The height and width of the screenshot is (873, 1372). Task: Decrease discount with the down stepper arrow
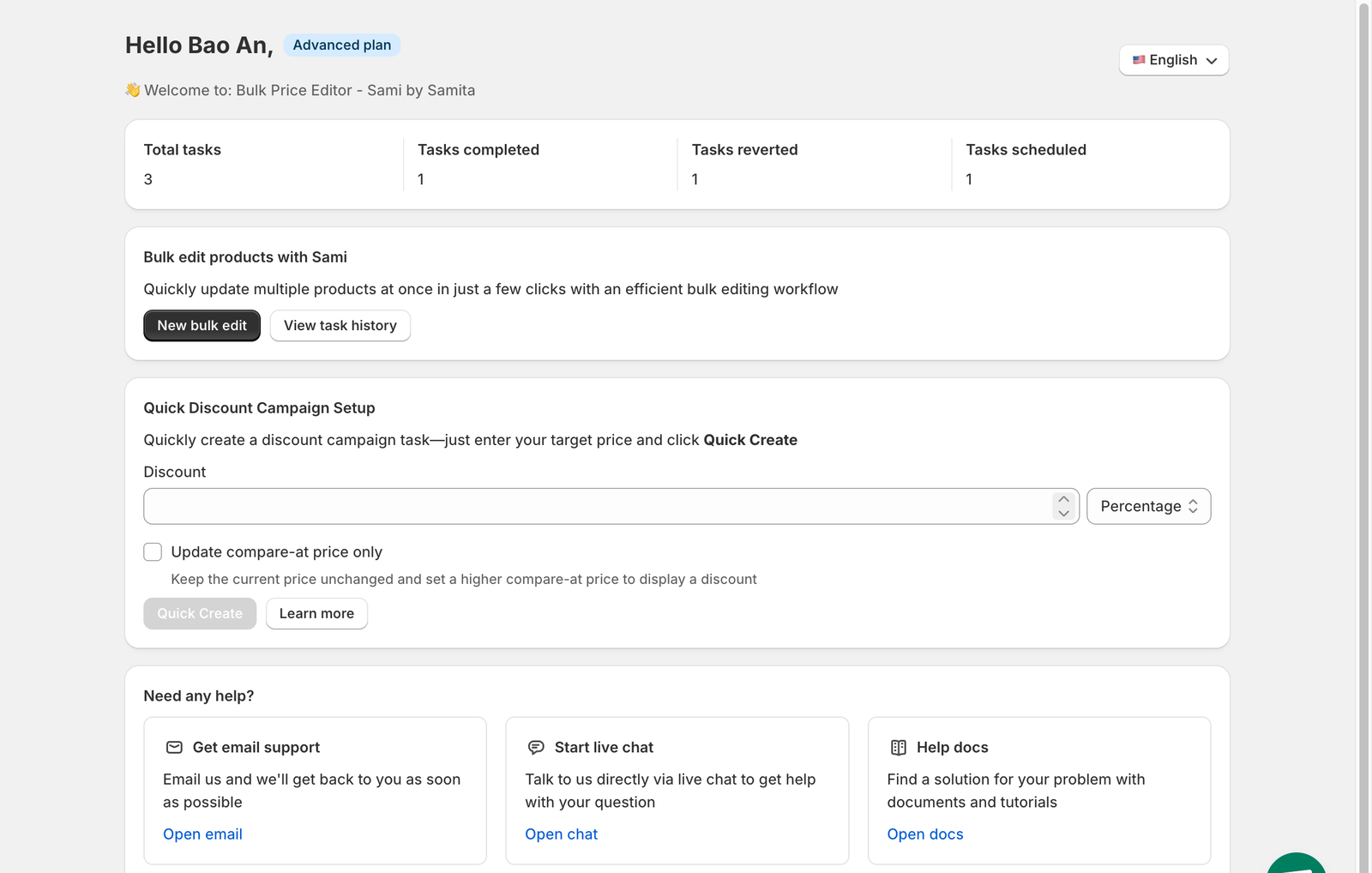click(x=1063, y=513)
